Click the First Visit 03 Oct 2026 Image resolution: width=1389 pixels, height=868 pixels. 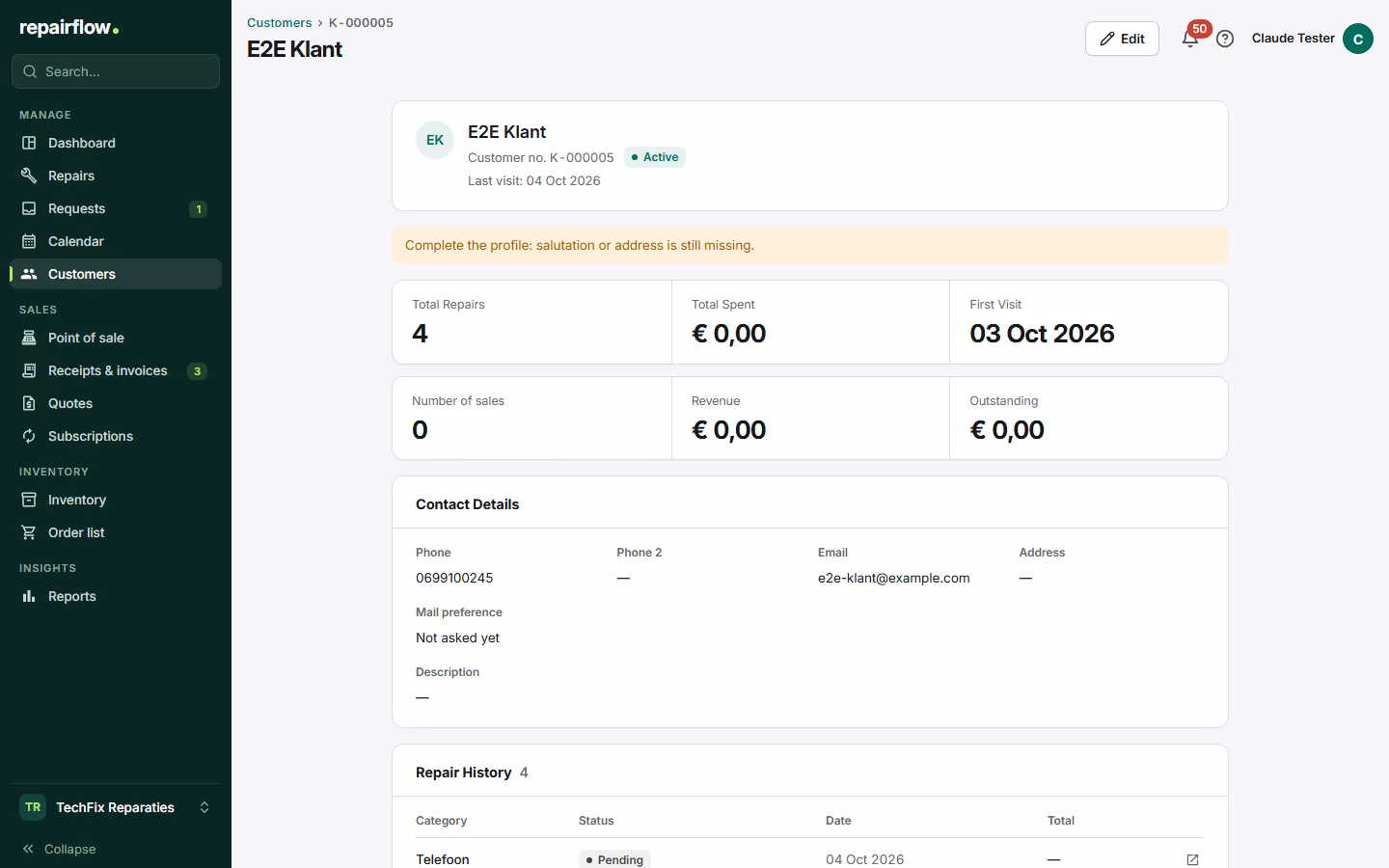[x=1042, y=334]
